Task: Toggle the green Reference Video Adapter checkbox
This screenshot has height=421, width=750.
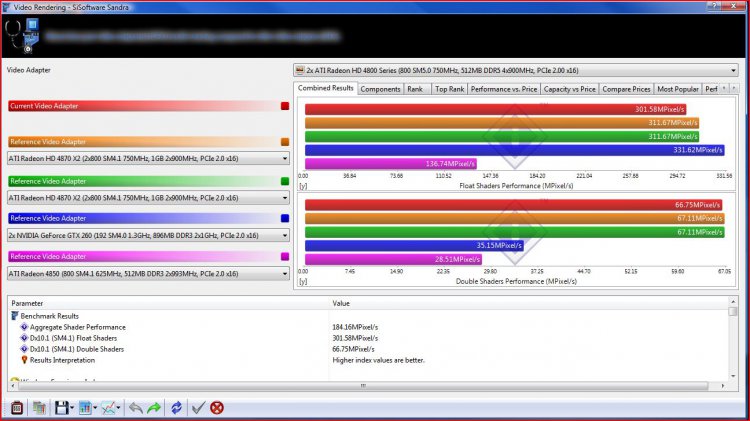Action: coord(285,181)
